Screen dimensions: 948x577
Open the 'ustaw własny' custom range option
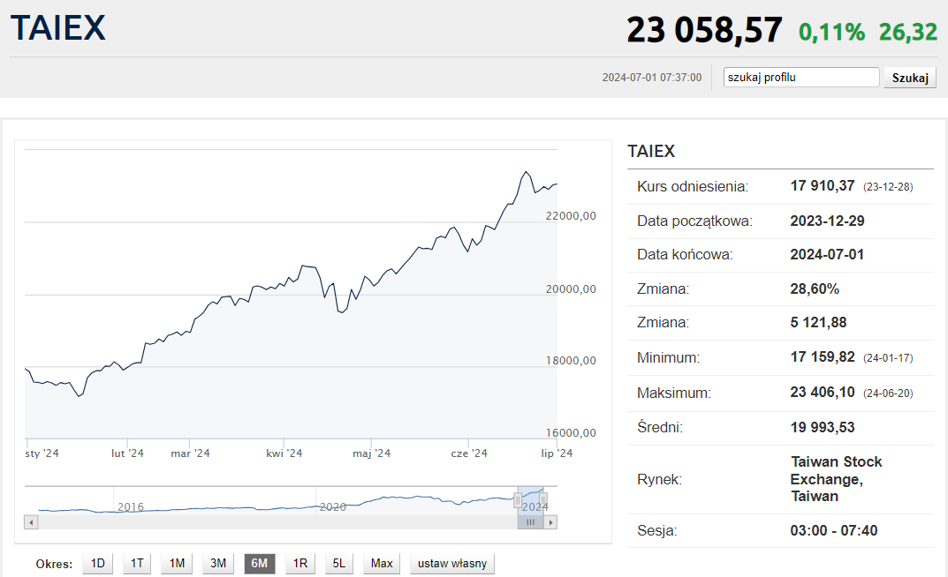click(x=452, y=563)
